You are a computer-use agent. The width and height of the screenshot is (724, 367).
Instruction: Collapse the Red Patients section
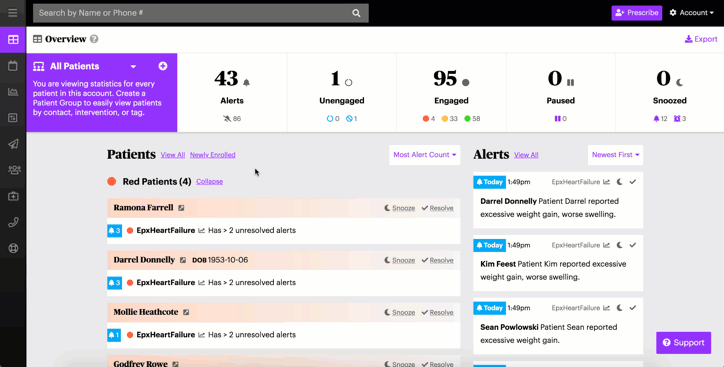[209, 181]
